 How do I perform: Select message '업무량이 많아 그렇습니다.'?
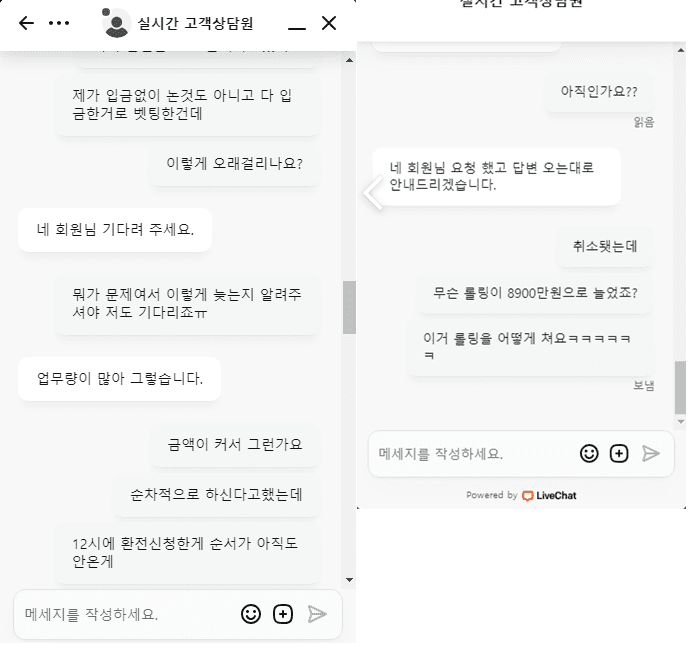click(x=119, y=378)
